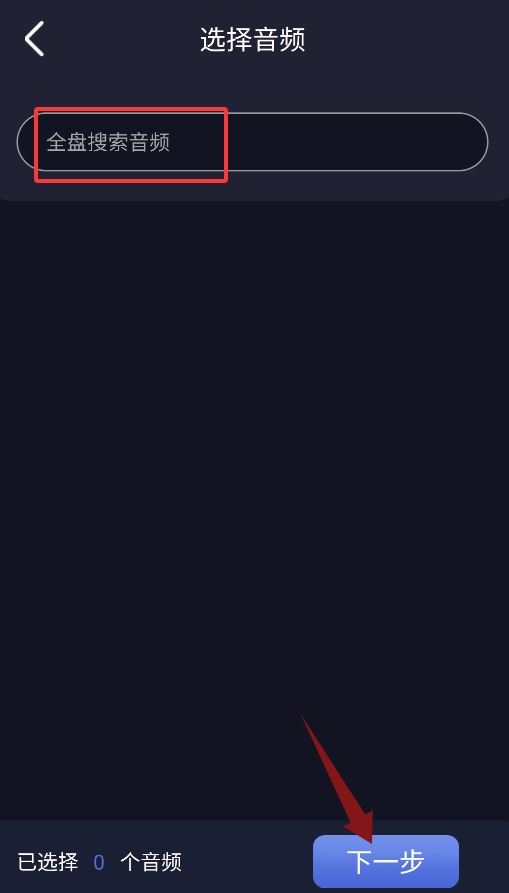
Task: Proceed to next step with blue button
Action: tap(385, 861)
